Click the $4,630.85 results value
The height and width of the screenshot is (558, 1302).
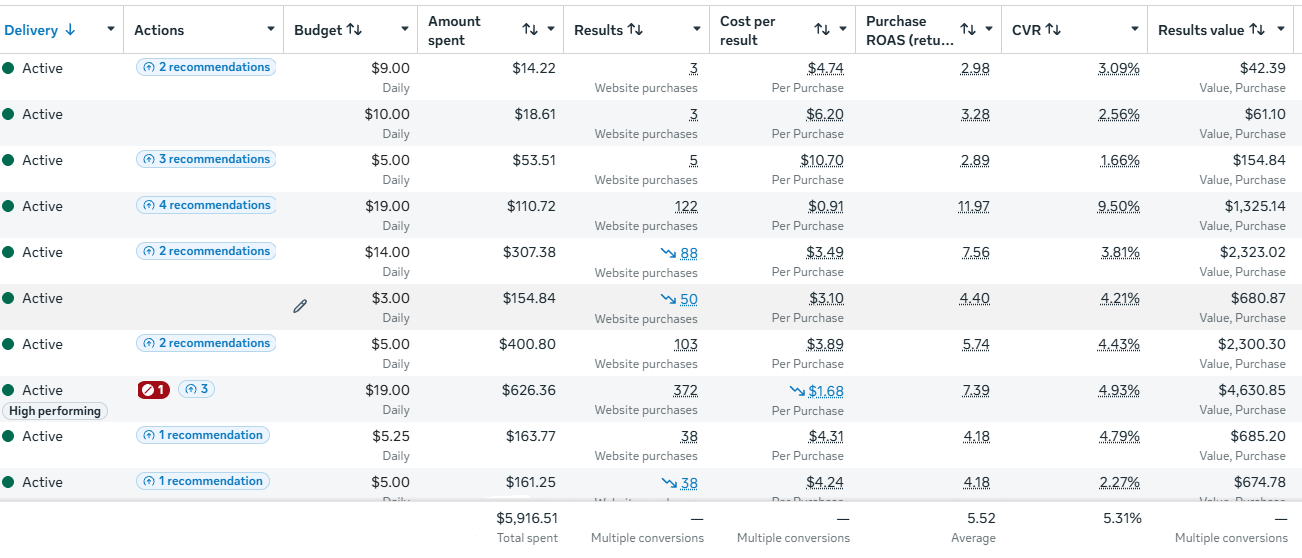(1255, 390)
